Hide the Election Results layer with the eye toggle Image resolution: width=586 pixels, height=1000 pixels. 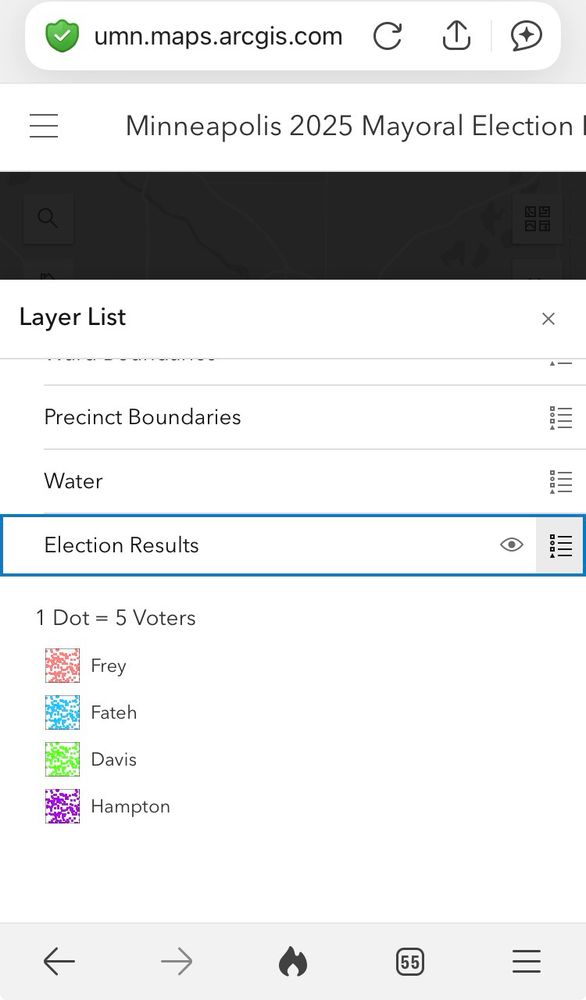pos(511,544)
